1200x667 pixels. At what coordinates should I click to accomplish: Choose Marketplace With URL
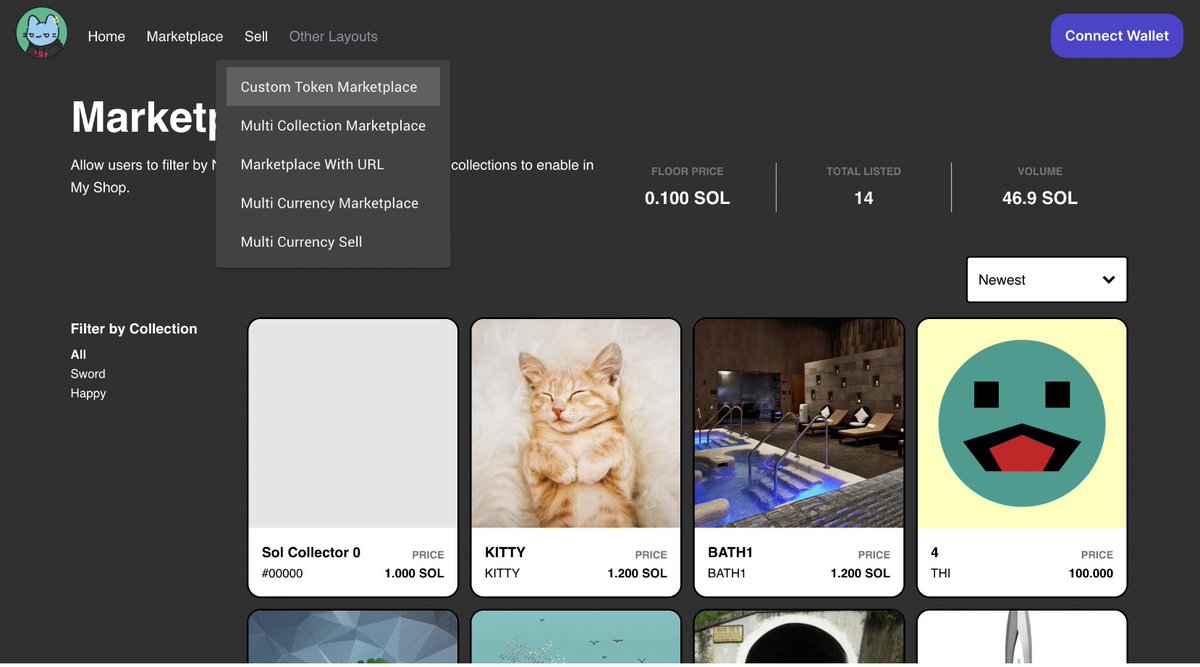pos(333,164)
